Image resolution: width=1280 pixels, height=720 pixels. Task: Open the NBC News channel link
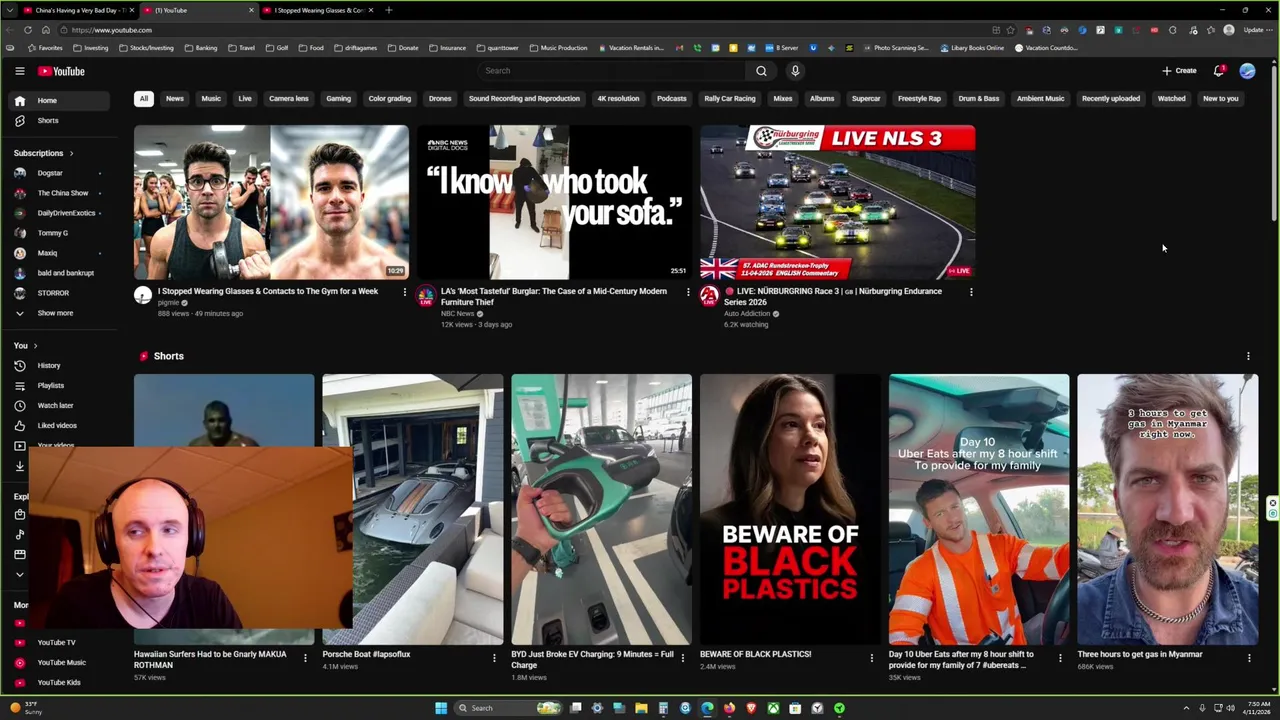(x=458, y=314)
